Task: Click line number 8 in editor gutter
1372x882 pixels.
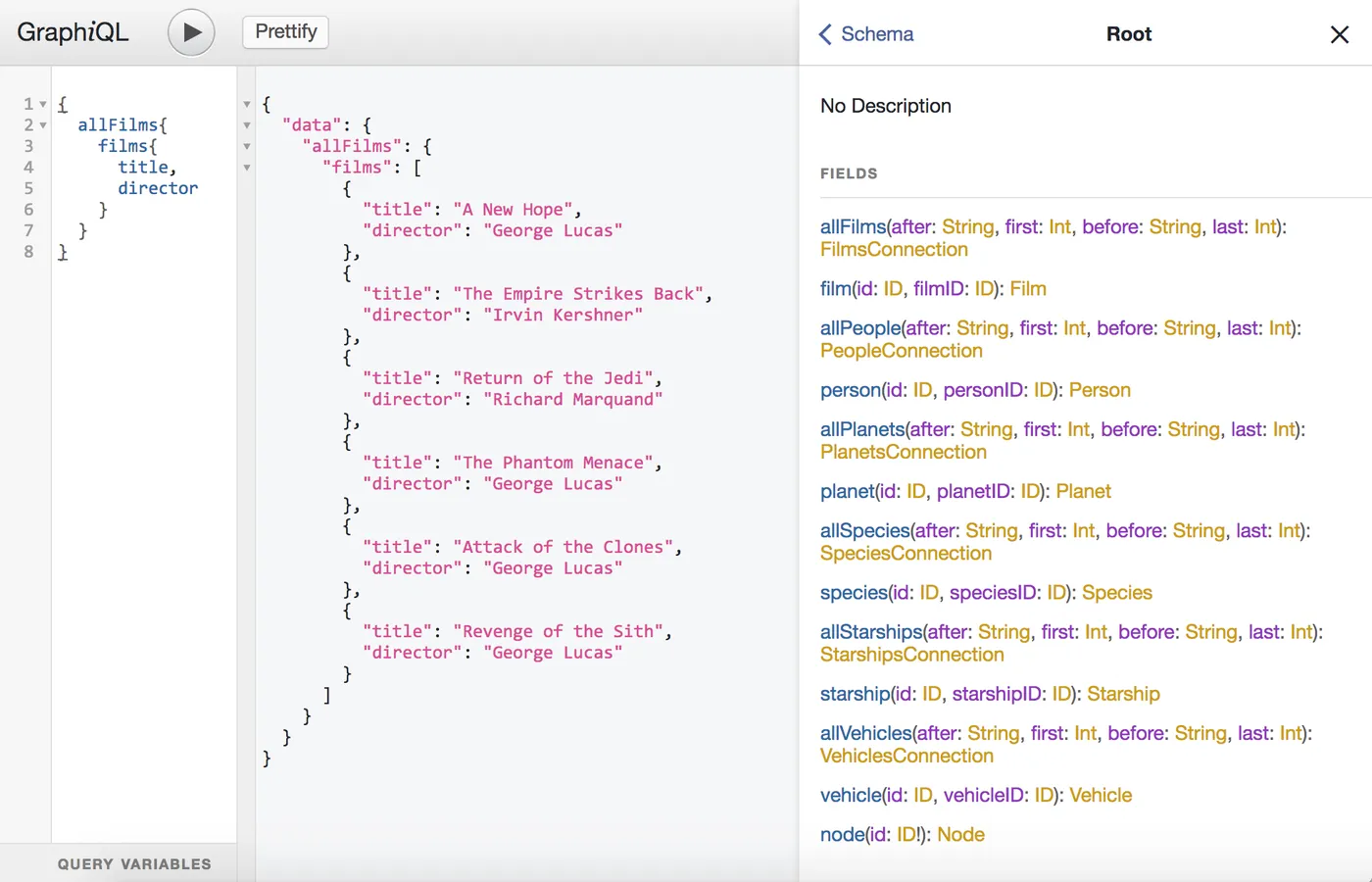Action: click(x=28, y=252)
